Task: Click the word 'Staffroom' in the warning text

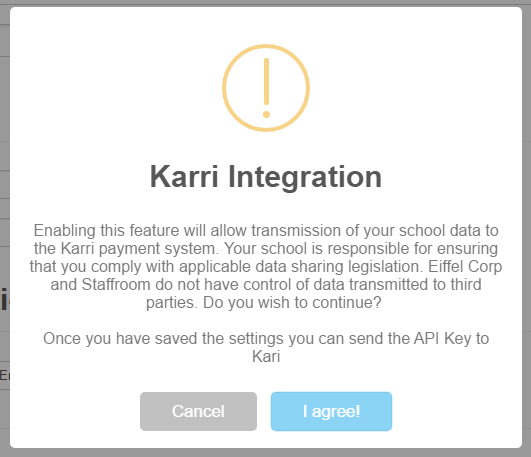Action: tap(116, 285)
